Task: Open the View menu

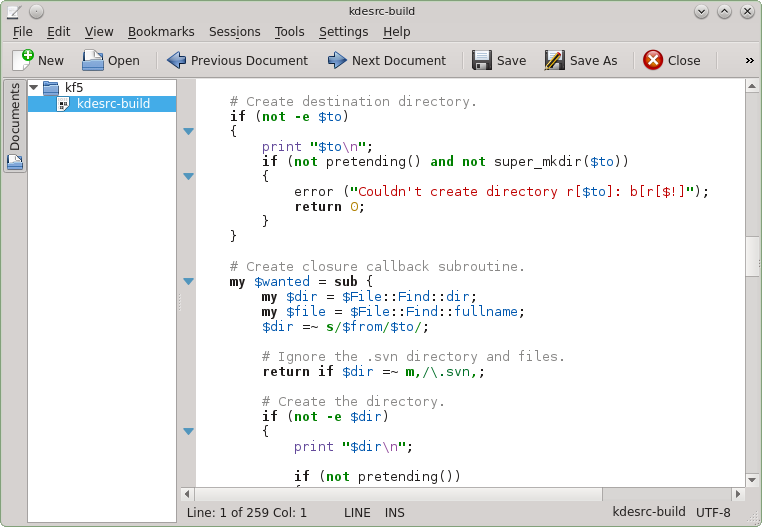Action: coord(99,32)
